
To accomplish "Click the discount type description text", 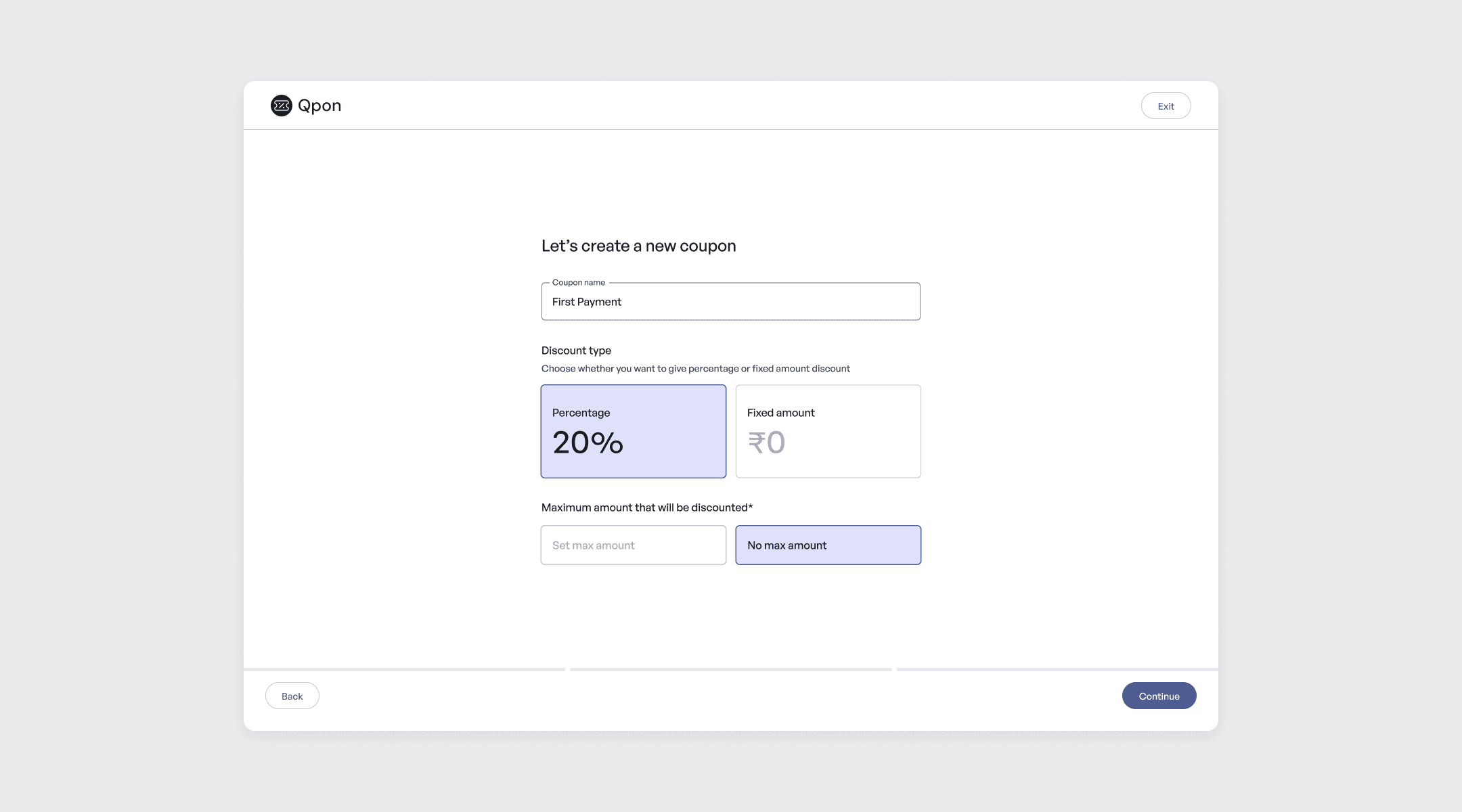I will tap(695, 369).
